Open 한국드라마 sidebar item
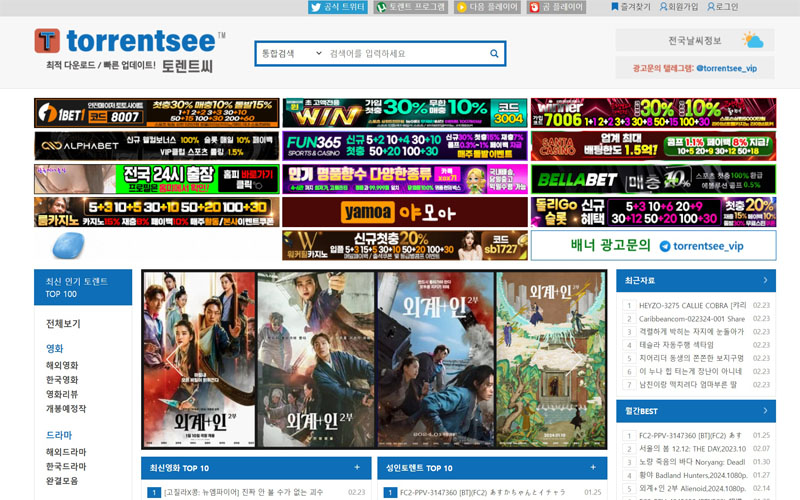 tap(66, 466)
